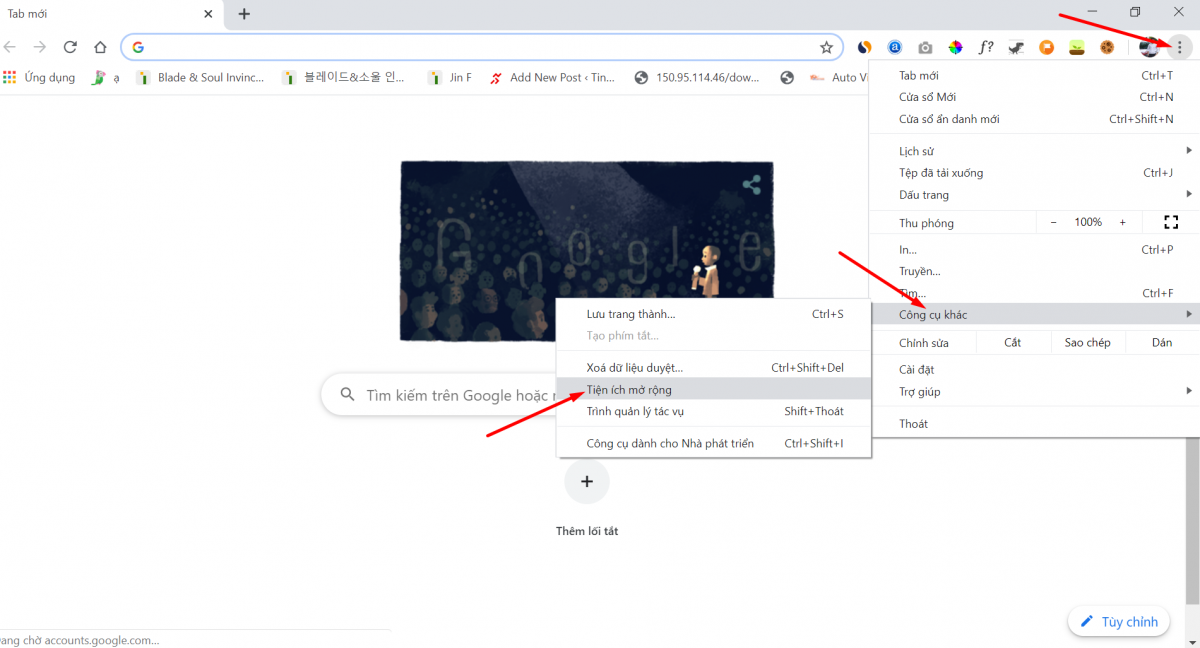Viewport: 1200px width, 648px height.
Task: Increase zoom with the plus button
Action: [x=1123, y=222]
